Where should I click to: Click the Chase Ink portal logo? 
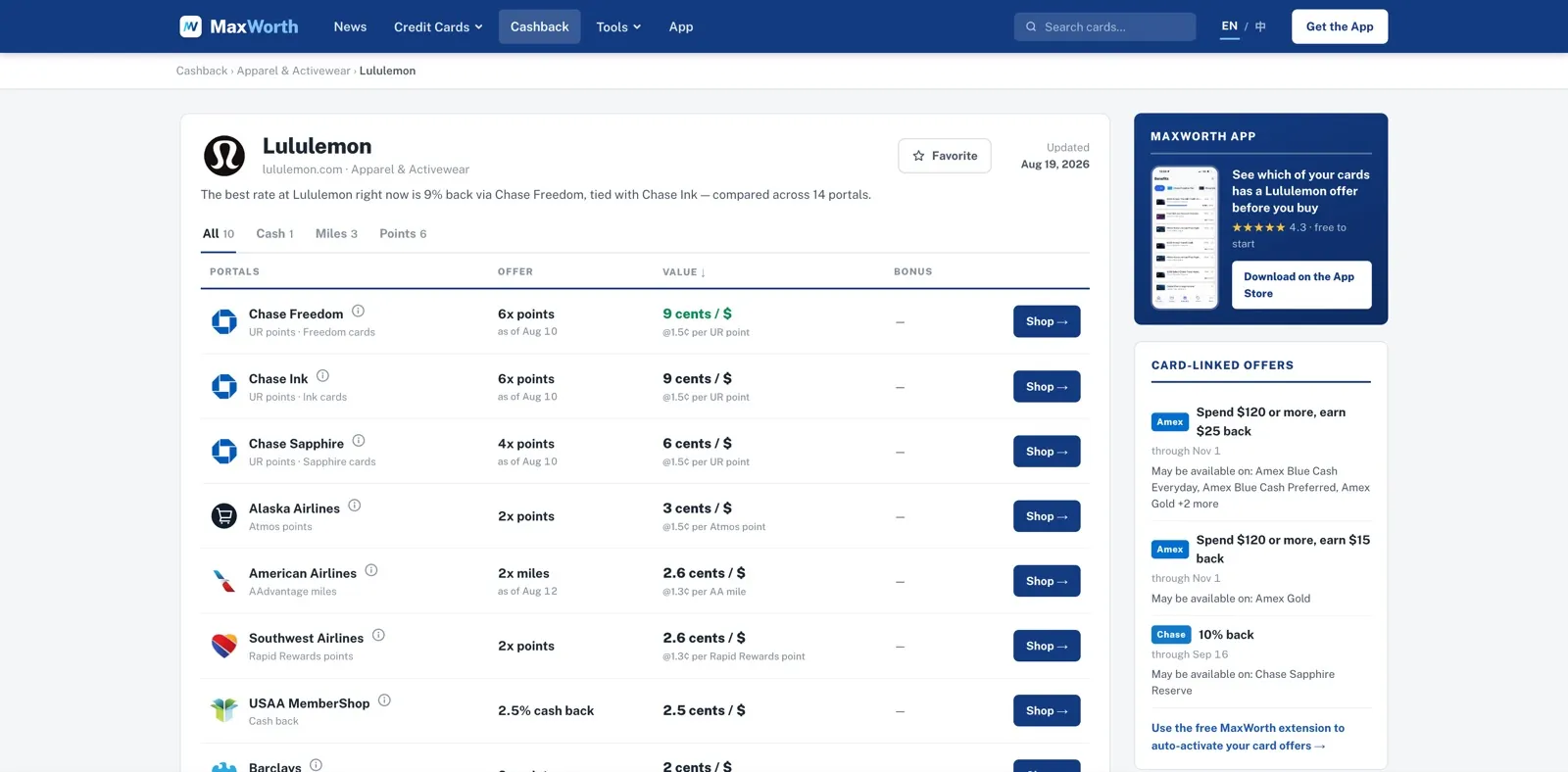tap(224, 387)
